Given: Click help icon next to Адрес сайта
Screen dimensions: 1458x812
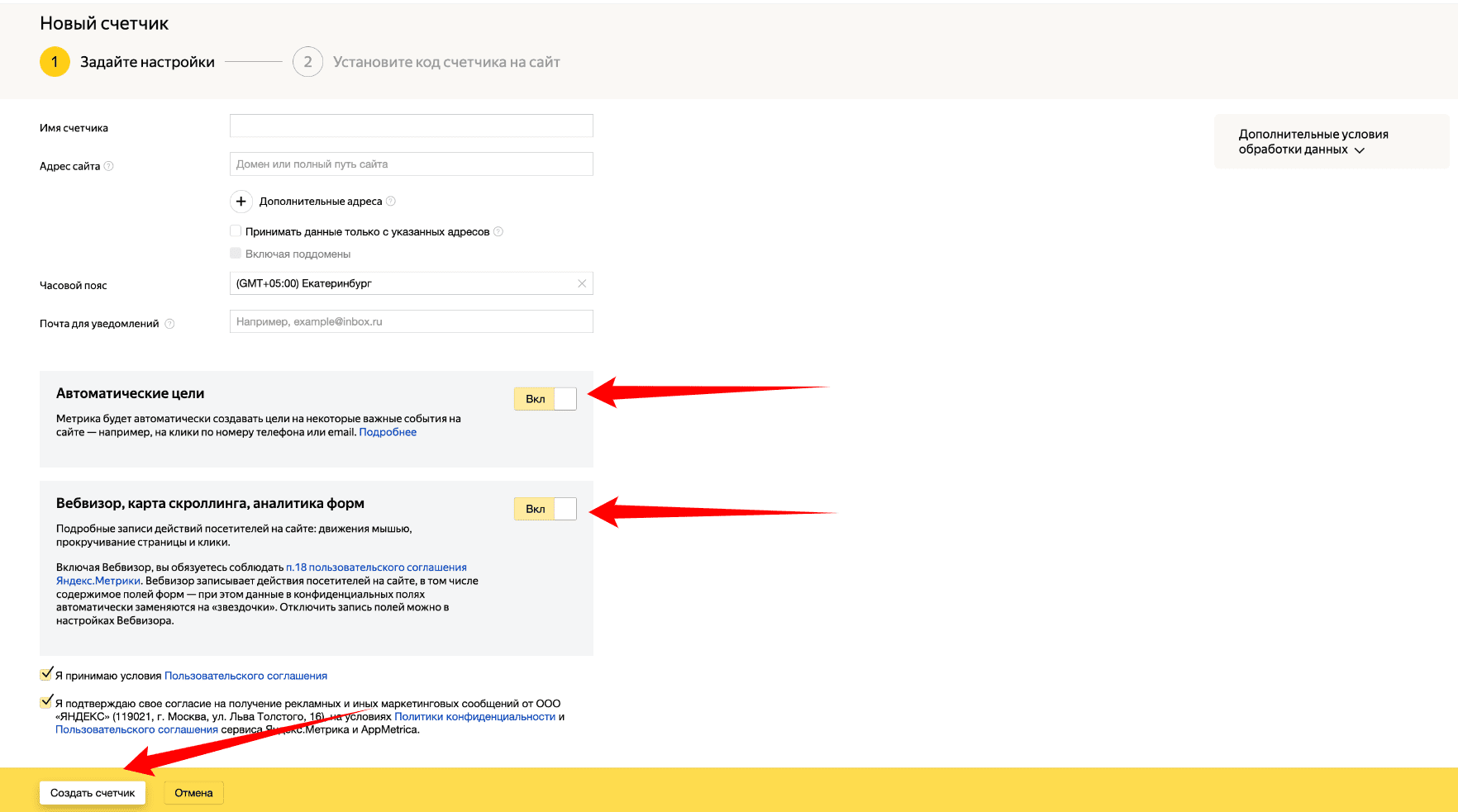Looking at the screenshot, I should (x=109, y=166).
